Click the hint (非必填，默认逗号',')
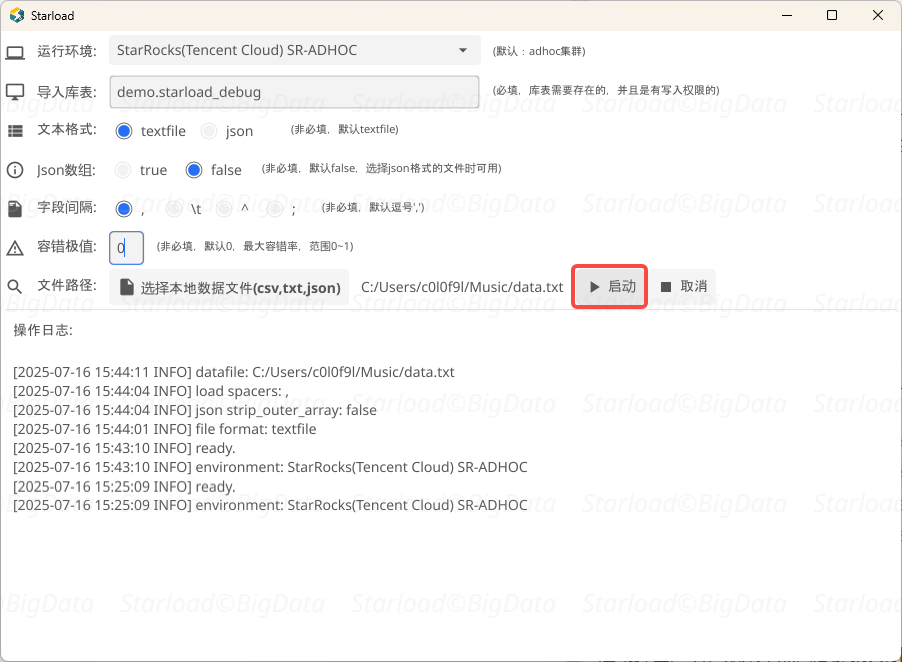The height and width of the screenshot is (662, 902). 372,207
